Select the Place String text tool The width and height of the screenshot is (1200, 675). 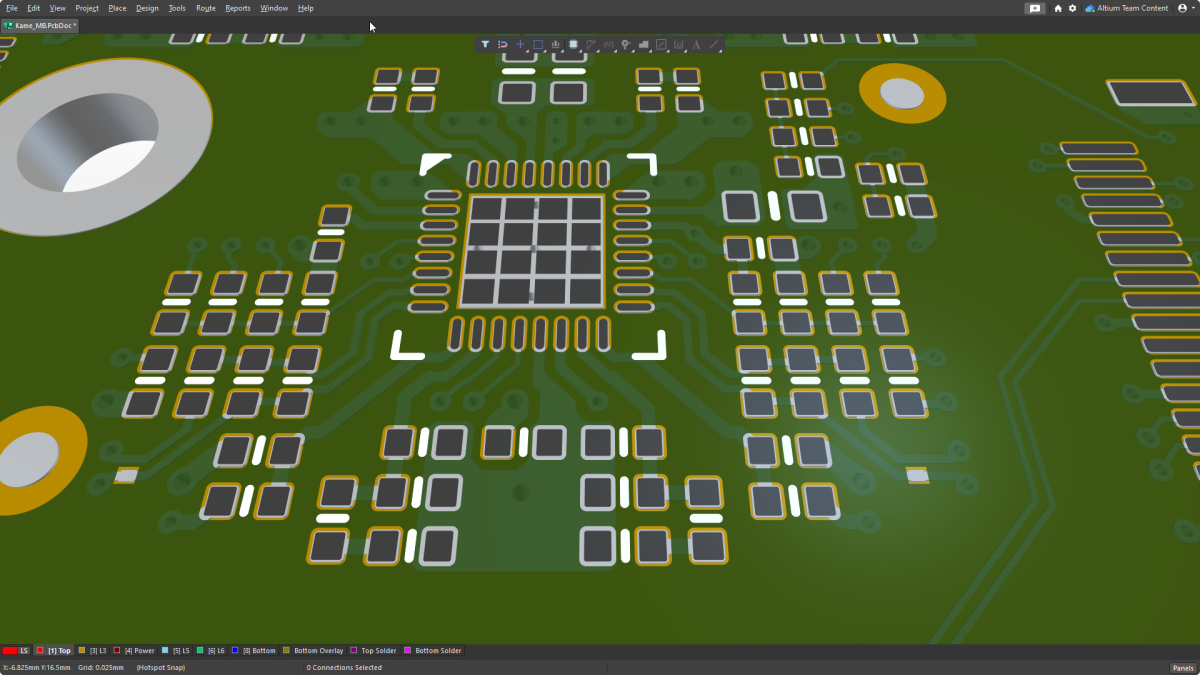tap(696, 44)
